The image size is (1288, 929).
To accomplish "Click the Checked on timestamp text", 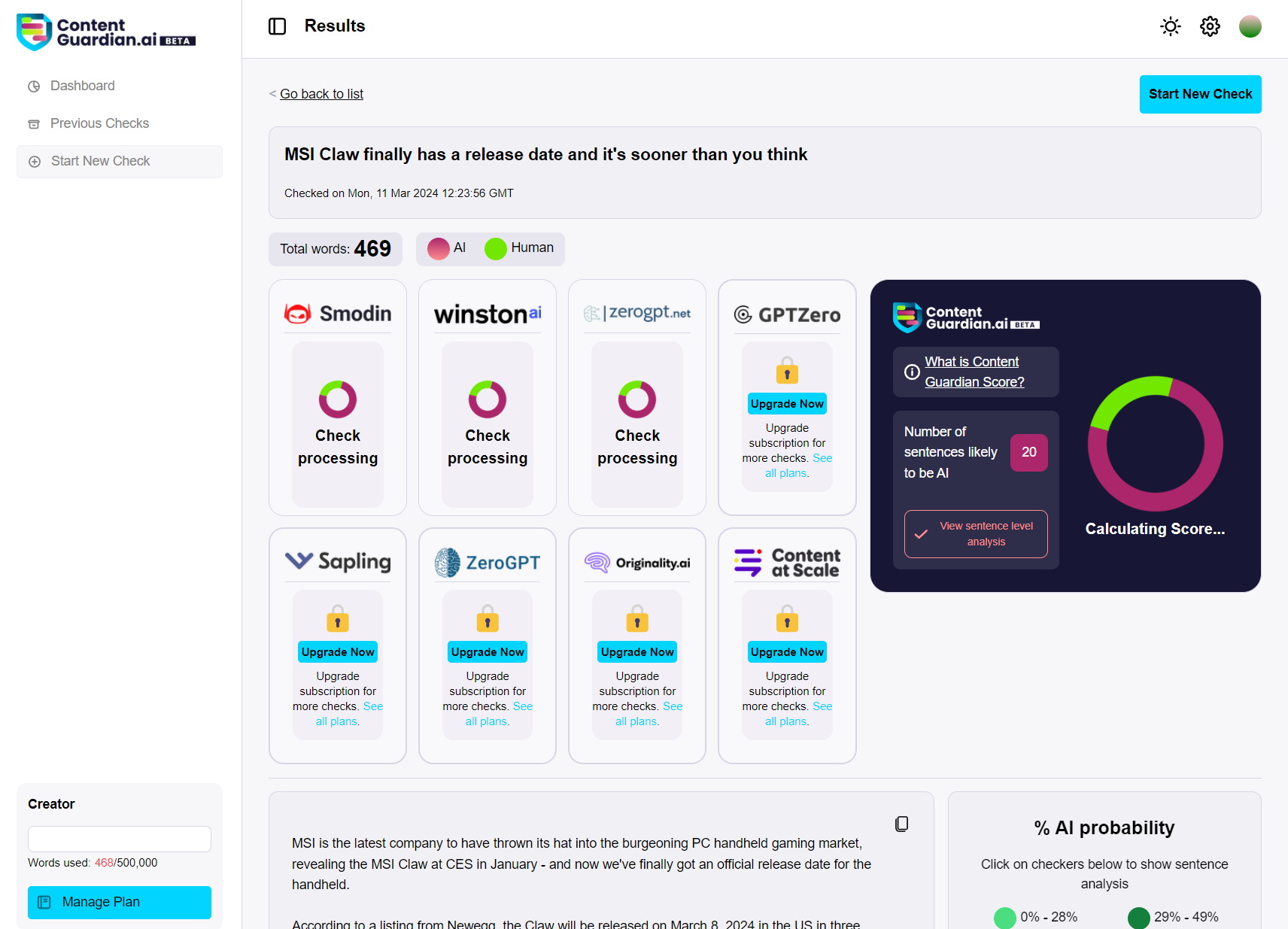I will click(x=399, y=193).
